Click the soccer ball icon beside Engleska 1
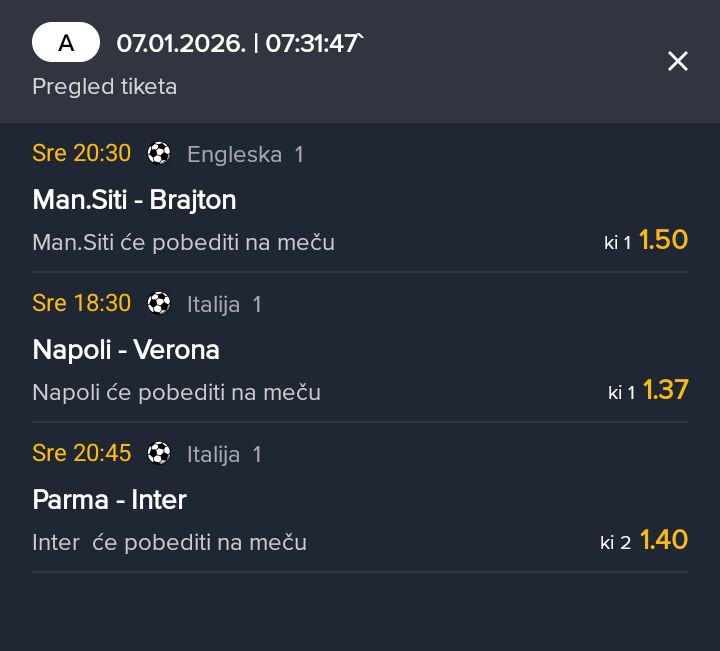 pyautogui.click(x=159, y=153)
